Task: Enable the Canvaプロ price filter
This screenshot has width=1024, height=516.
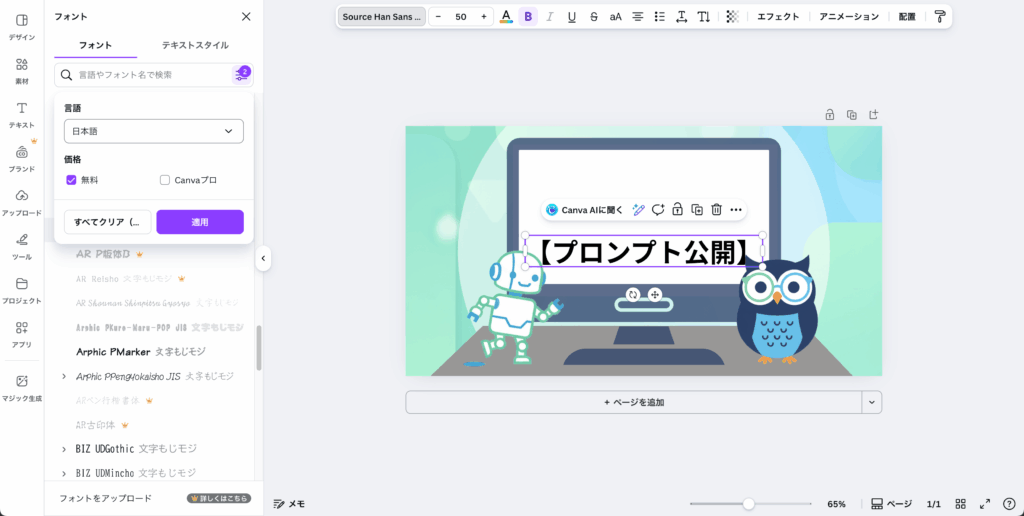Action: click(x=165, y=180)
